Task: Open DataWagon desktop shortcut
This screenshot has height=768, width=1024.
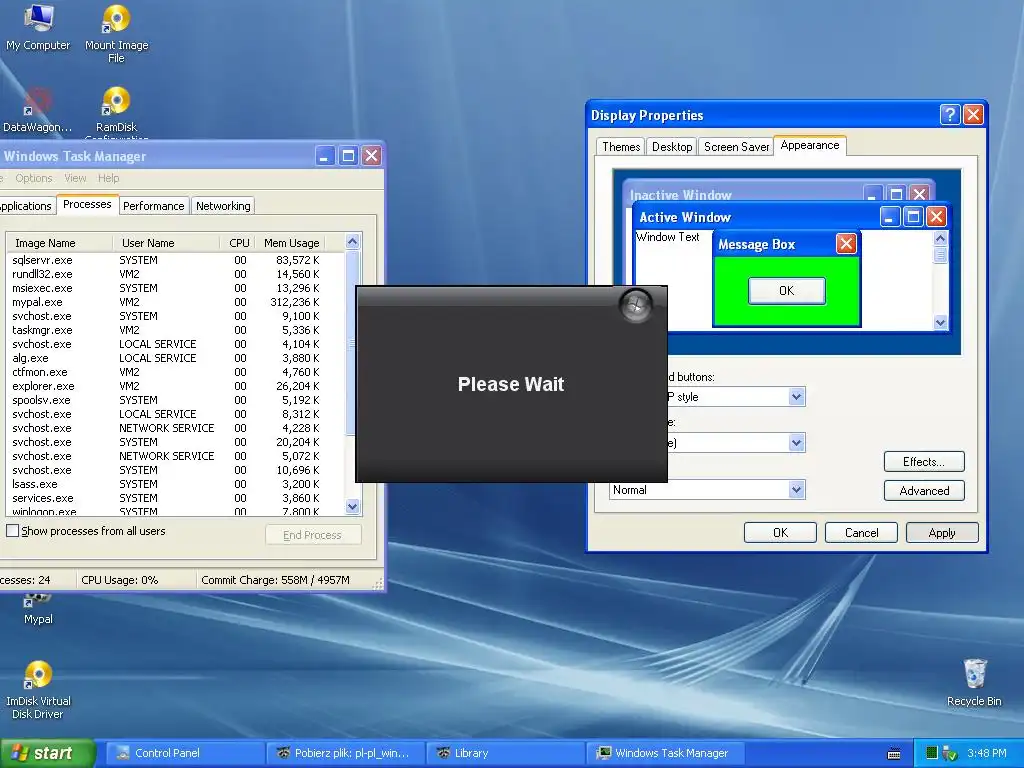Action: click(37, 110)
